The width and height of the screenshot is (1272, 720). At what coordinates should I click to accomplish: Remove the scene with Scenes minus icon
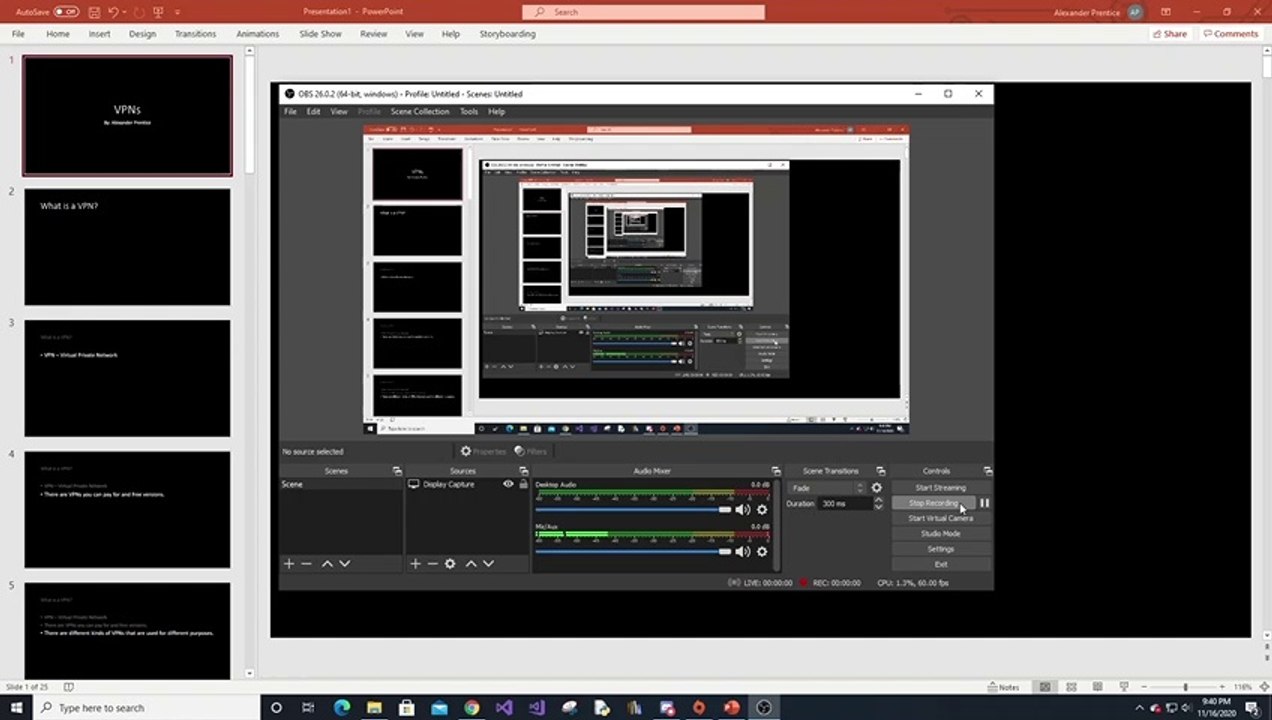tap(307, 564)
